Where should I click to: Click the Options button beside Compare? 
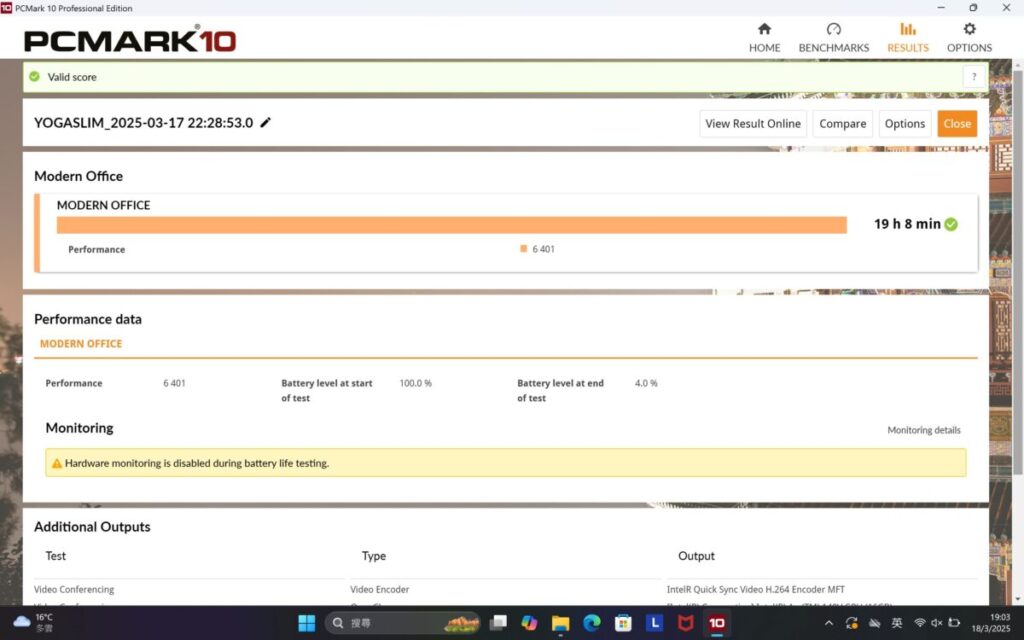904,123
